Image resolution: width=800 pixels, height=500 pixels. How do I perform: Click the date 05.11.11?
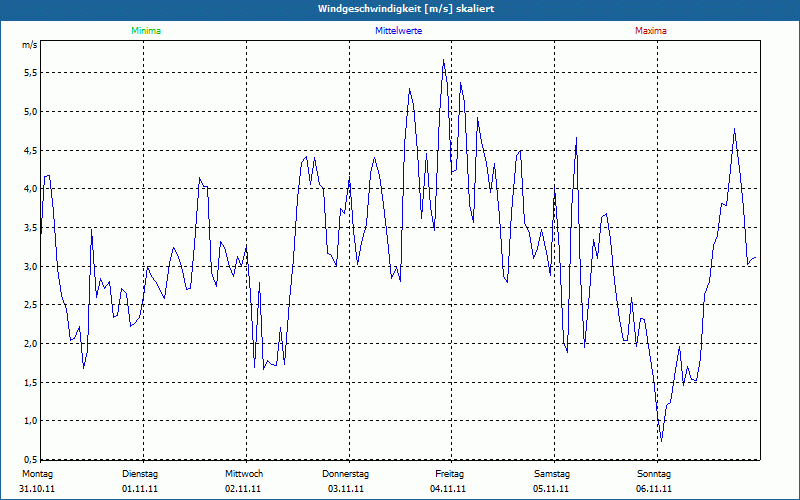[x=551, y=489]
